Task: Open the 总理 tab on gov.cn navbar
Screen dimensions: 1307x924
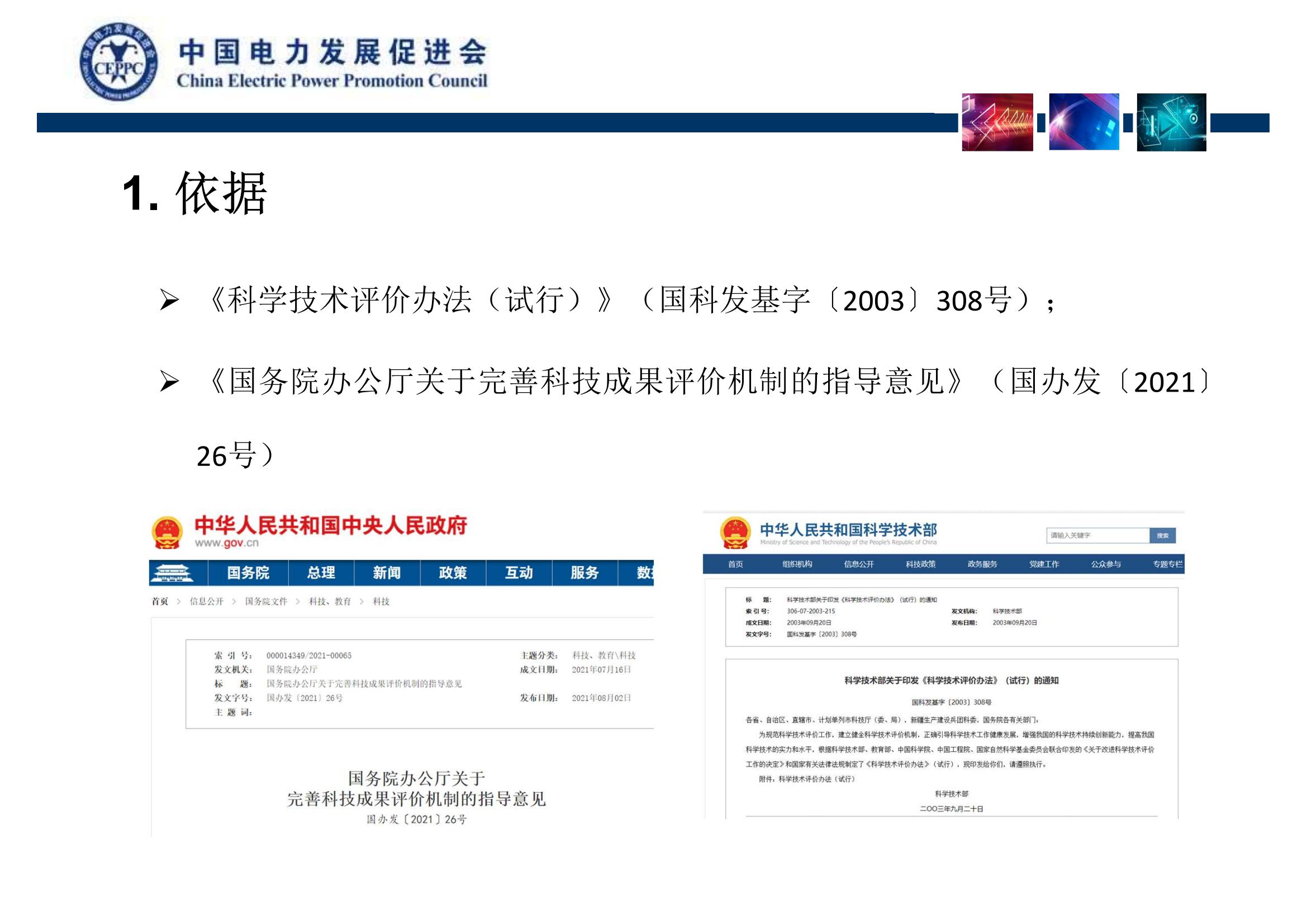Action: point(321,573)
